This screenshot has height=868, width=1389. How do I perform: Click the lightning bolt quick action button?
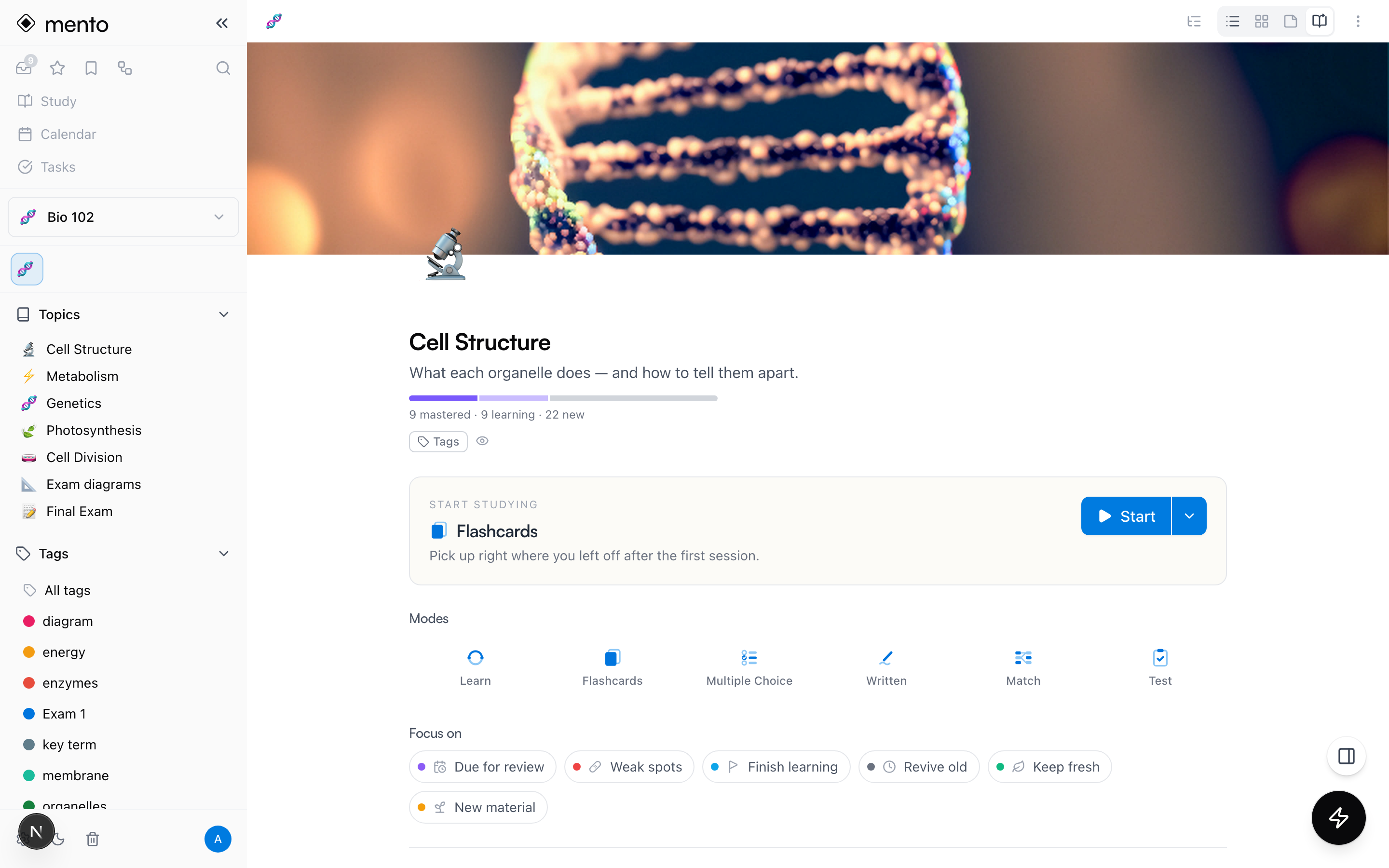coord(1338,817)
